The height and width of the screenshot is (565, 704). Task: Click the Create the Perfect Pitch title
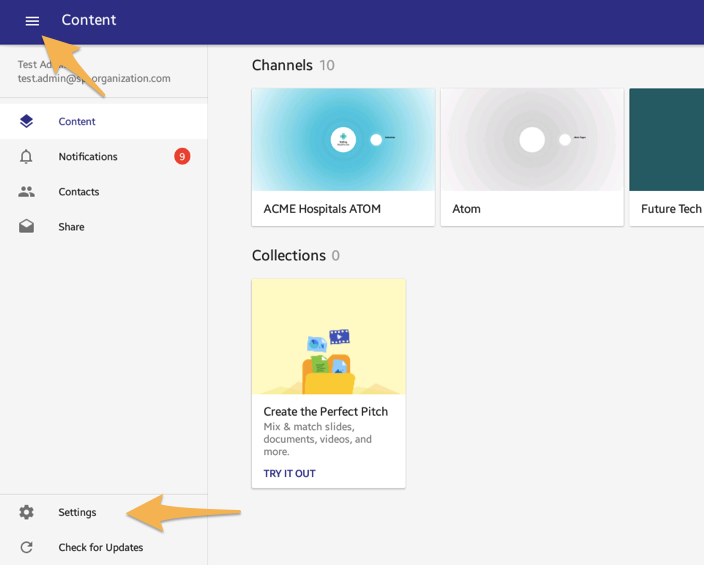tap(326, 411)
